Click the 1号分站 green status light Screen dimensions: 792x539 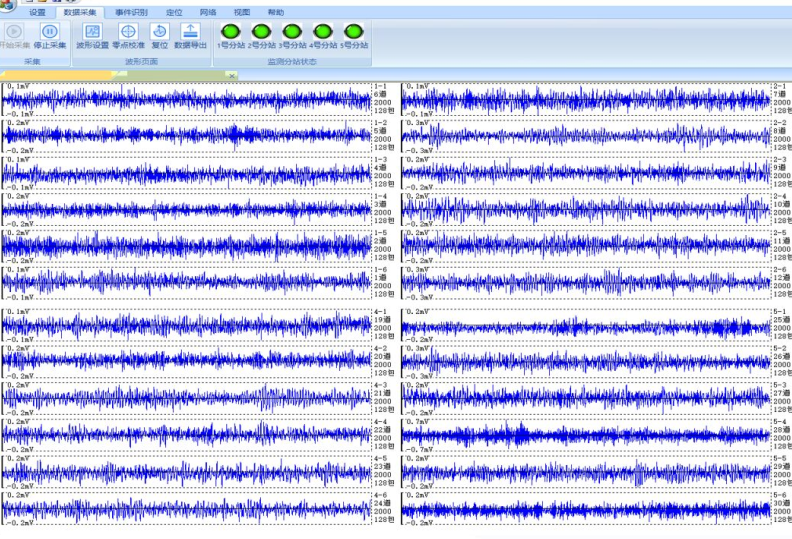(231, 32)
